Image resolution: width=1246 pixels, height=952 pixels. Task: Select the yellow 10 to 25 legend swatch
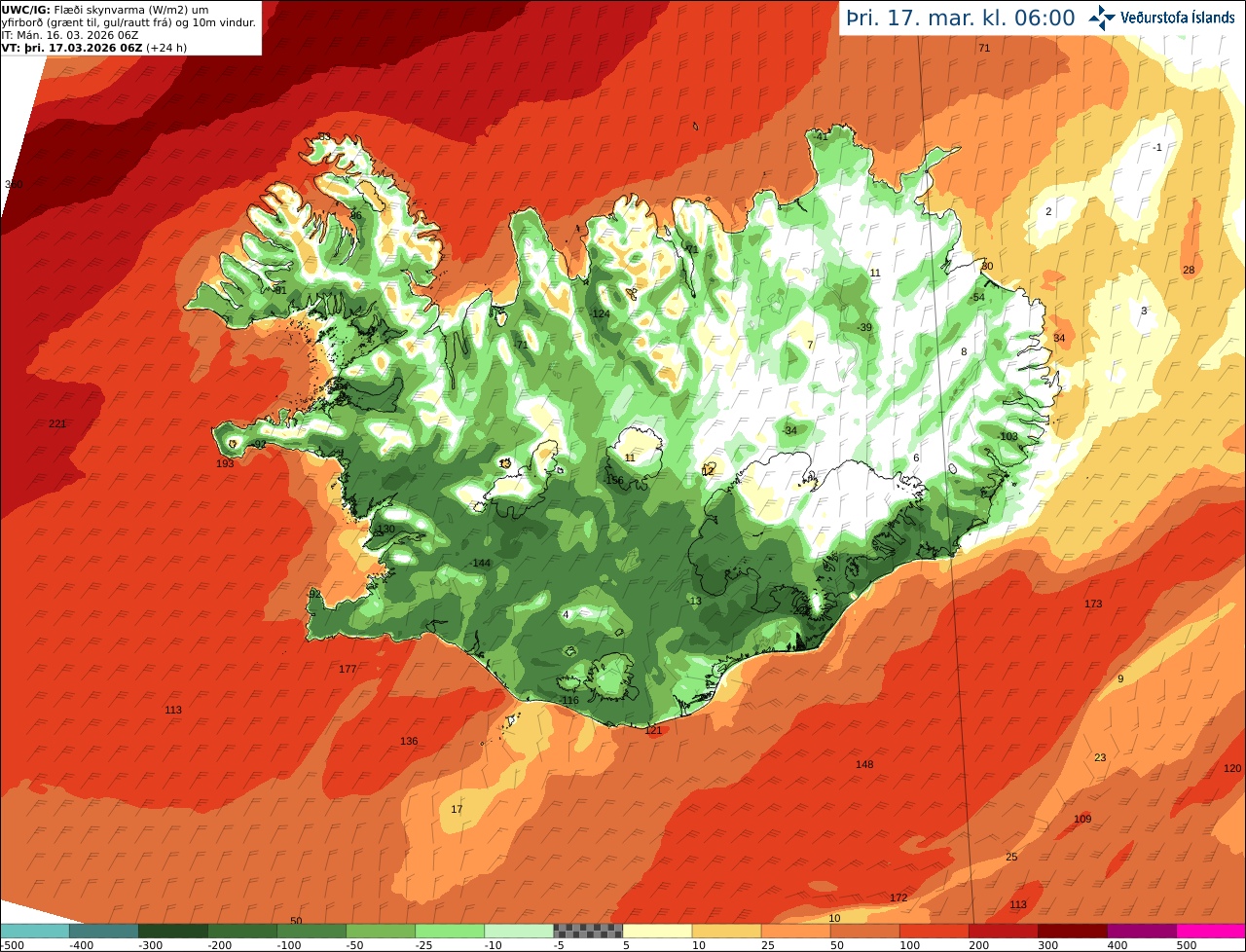tap(726, 931)
